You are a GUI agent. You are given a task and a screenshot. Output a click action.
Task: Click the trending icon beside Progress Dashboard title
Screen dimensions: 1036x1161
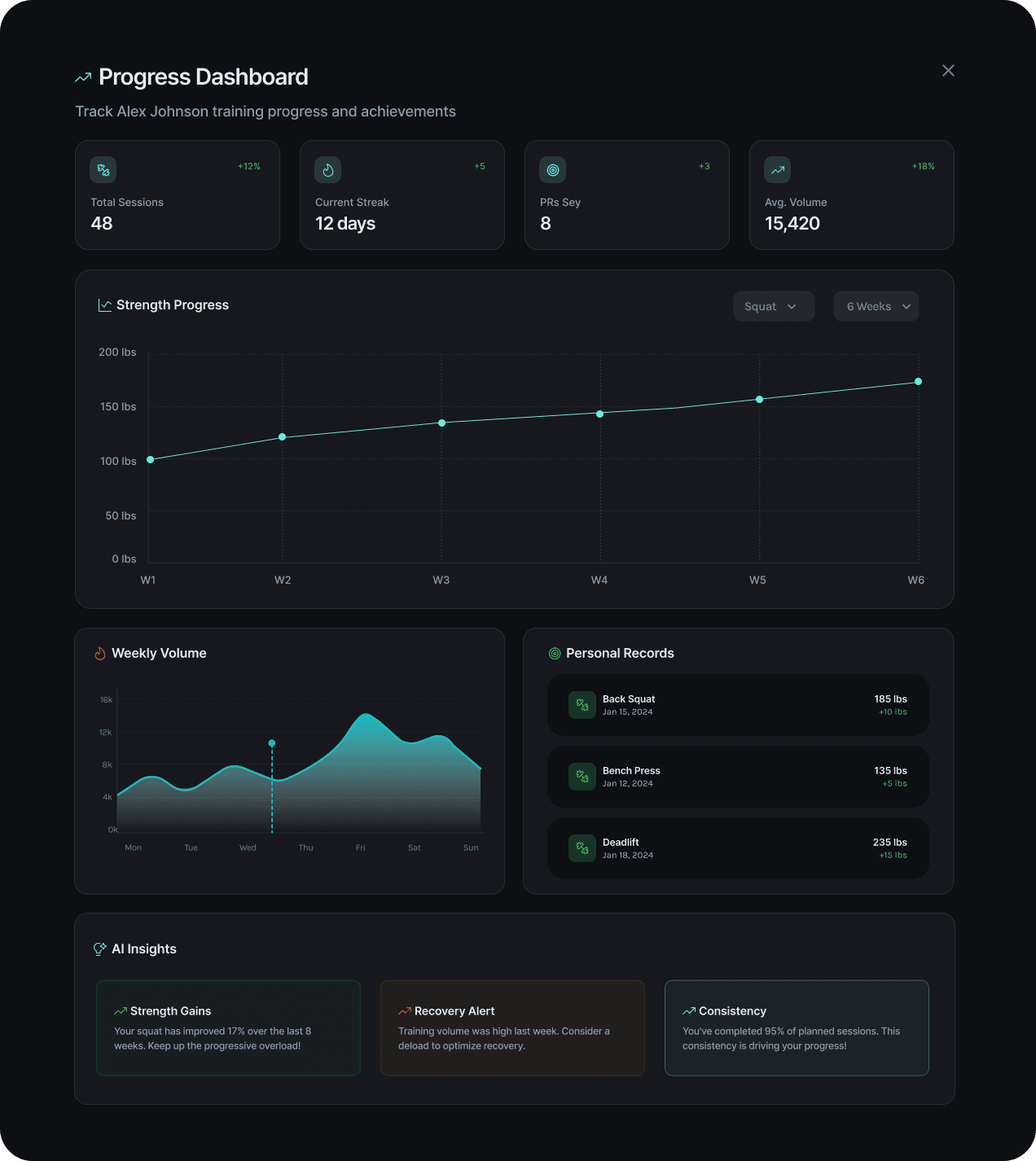pyautogui.click(x=83, y=77)
